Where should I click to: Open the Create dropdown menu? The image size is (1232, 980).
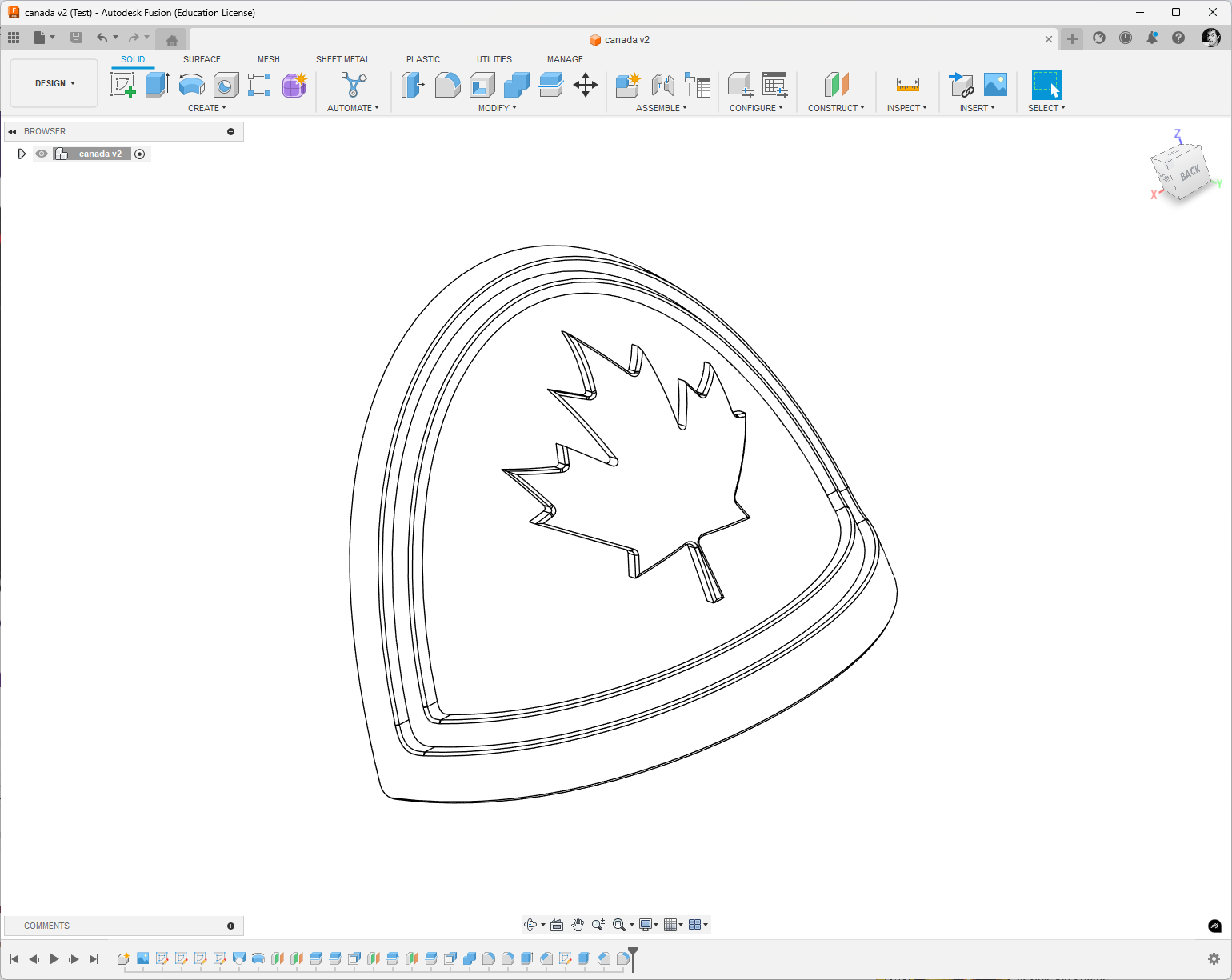pos(207,108)
